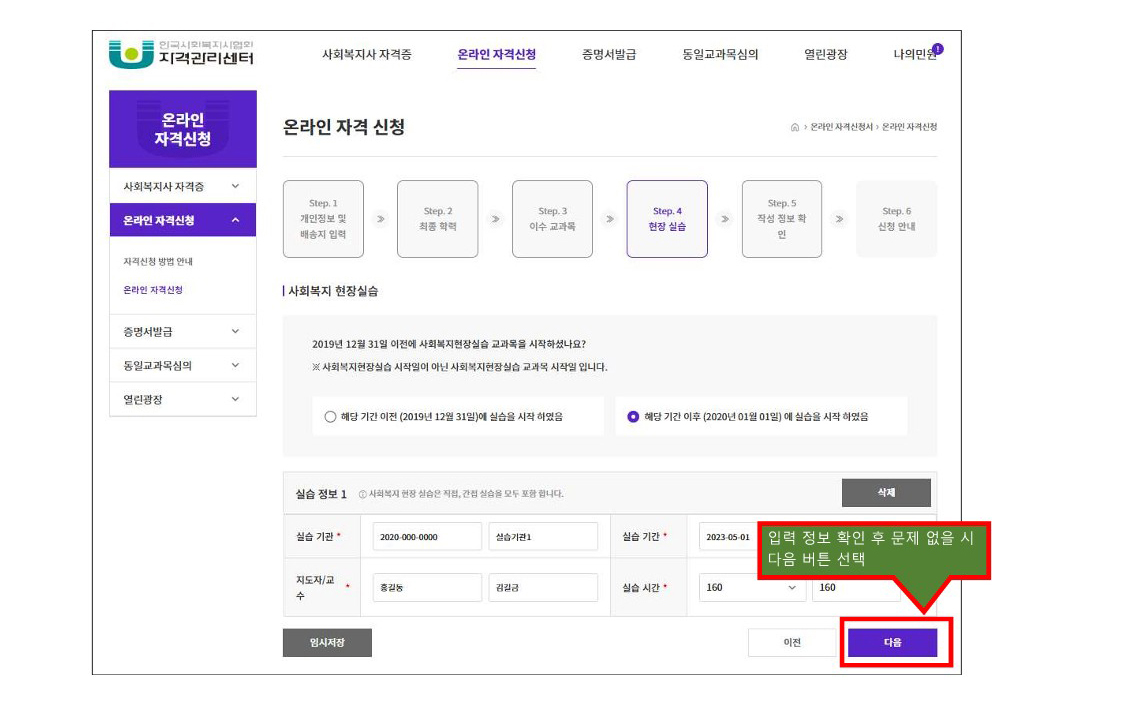The width and height of the screenshot is (1123, 705).
Task: Go to home via breadcrumb house icon
Action: 794,128
